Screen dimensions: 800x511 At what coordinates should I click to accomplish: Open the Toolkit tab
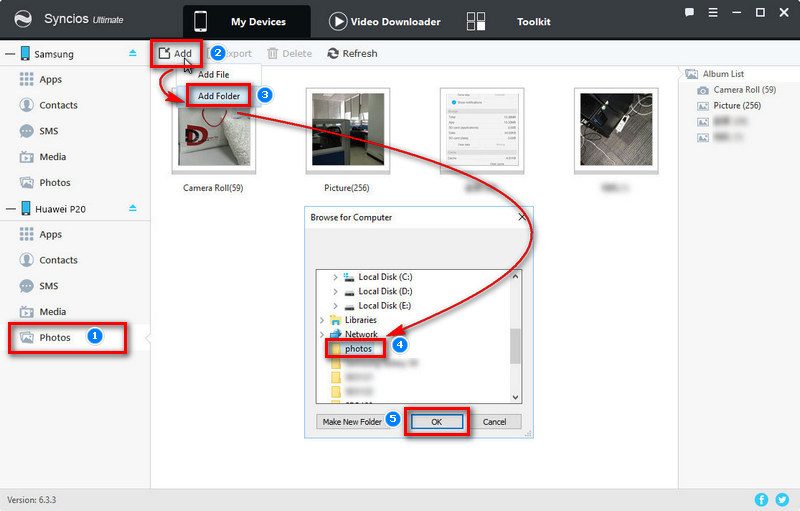(x=533, y=21)
